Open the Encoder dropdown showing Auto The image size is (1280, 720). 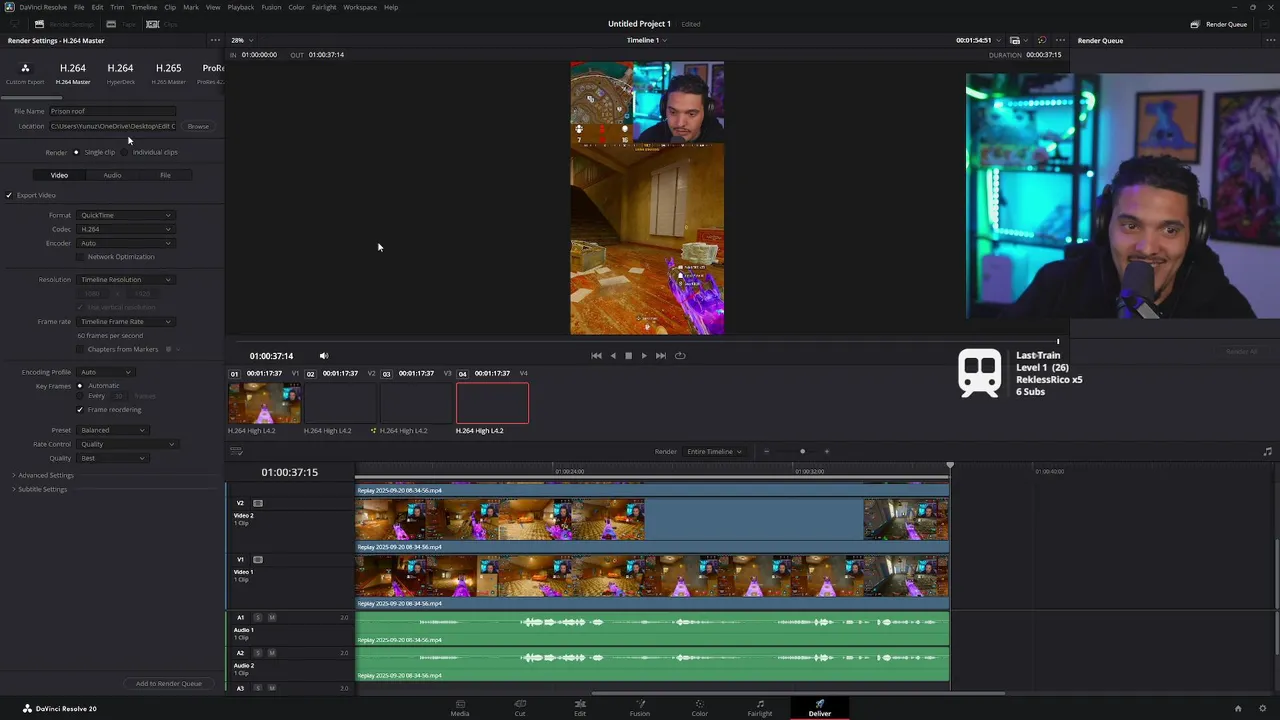click(125, 243)
